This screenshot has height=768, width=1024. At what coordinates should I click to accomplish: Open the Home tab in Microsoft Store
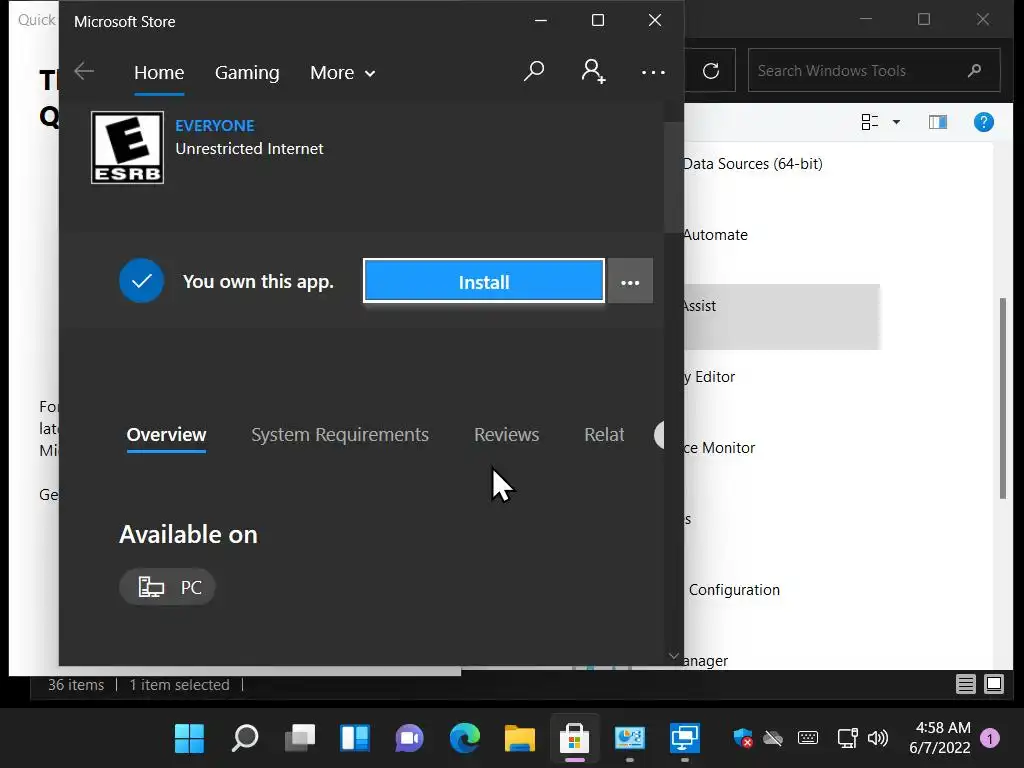159,72
